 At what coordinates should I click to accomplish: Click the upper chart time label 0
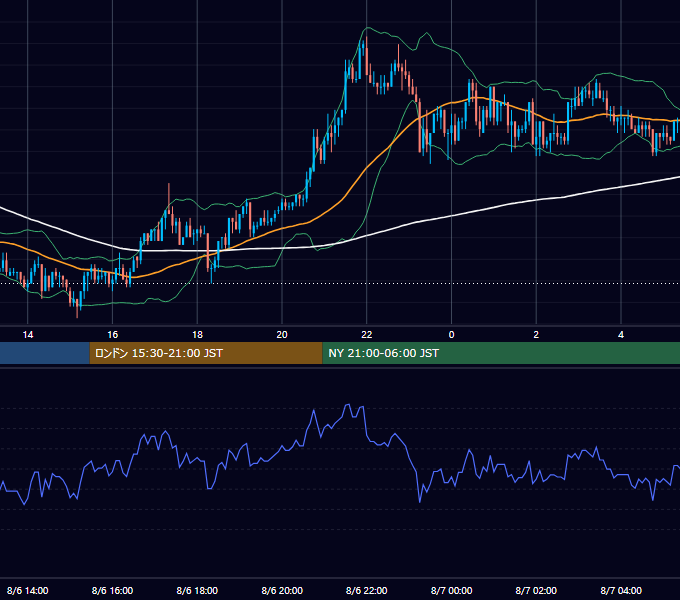coord(451,335)
